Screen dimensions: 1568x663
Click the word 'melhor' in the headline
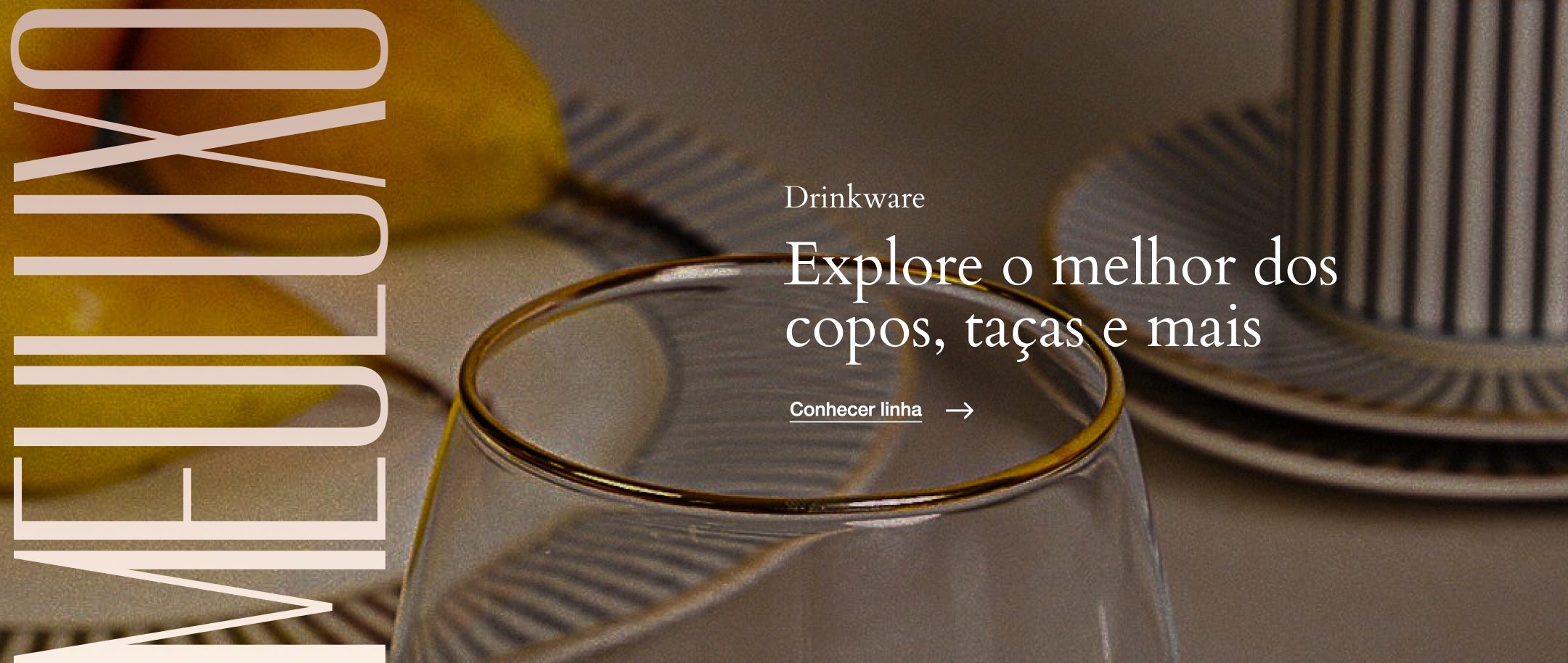pos(1143,265)
